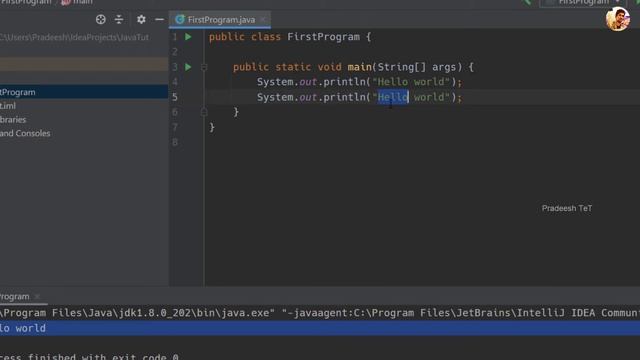Screen dimensions: 640x360
Task: Select the FirstProgram run tool window tab
Action: pos(15,297)
